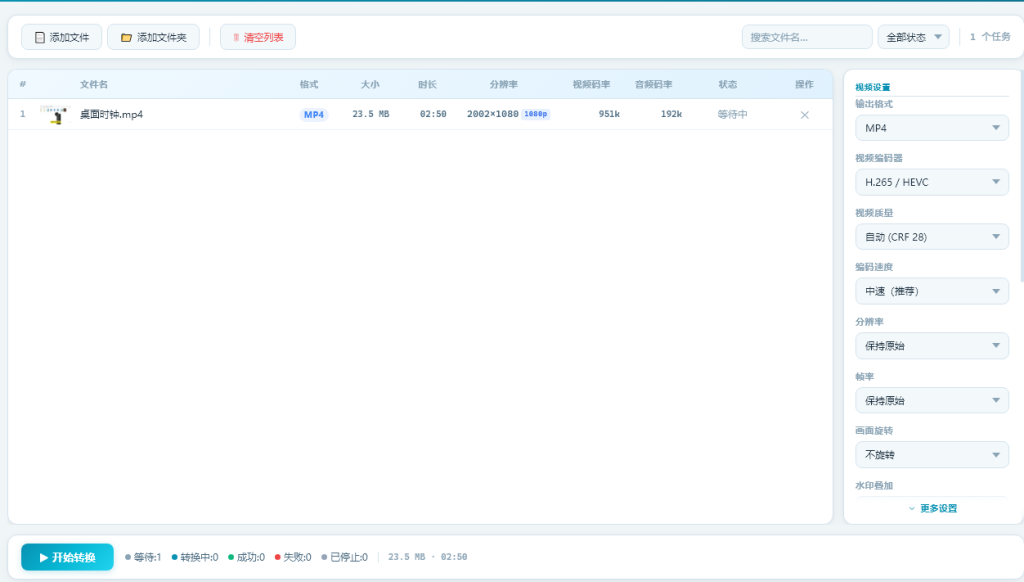
Task: Sort the list by 文件名 column header
Action: point(94,84)
